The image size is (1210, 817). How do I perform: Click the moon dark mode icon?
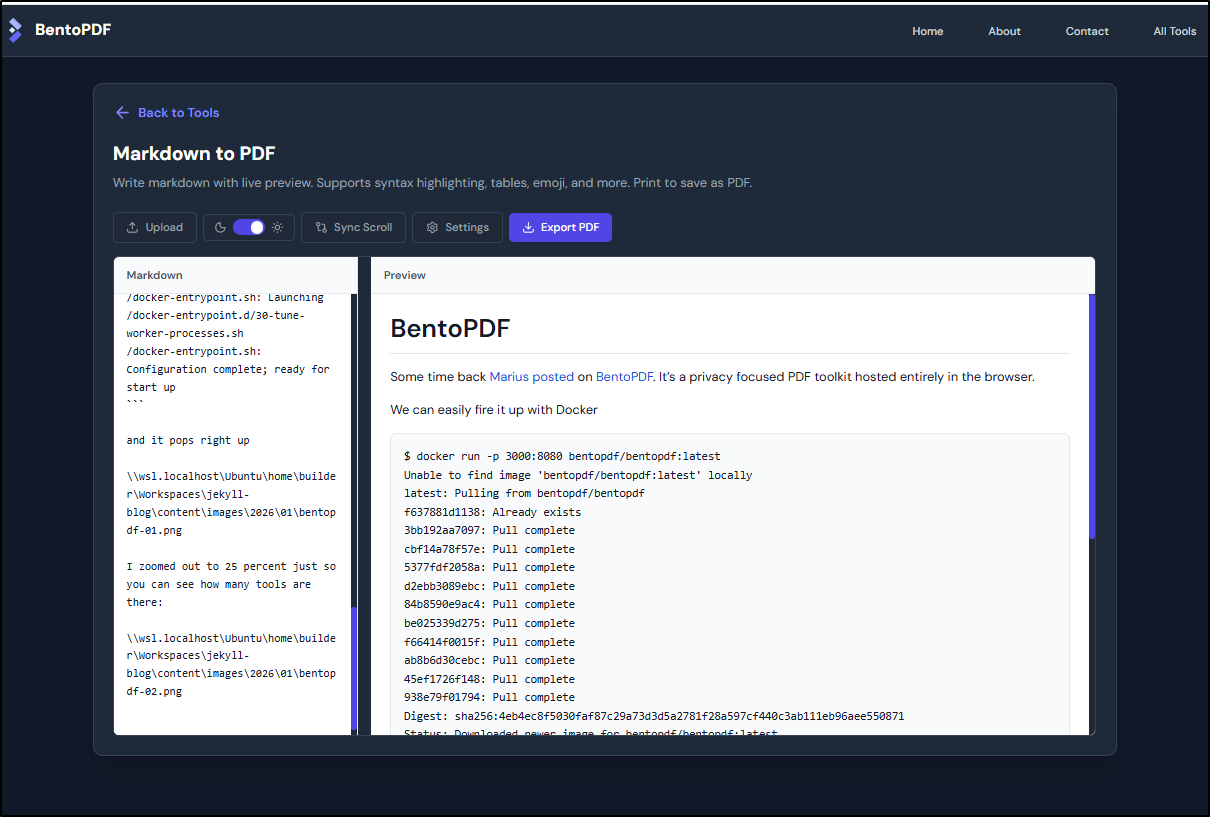point(219,228)
